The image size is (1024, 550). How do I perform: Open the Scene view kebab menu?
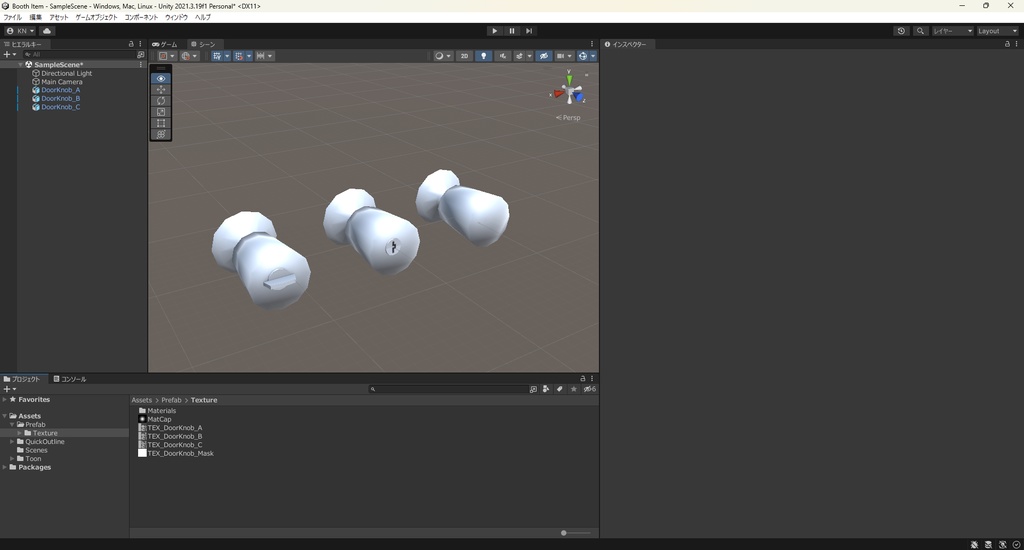click(592, 44)
